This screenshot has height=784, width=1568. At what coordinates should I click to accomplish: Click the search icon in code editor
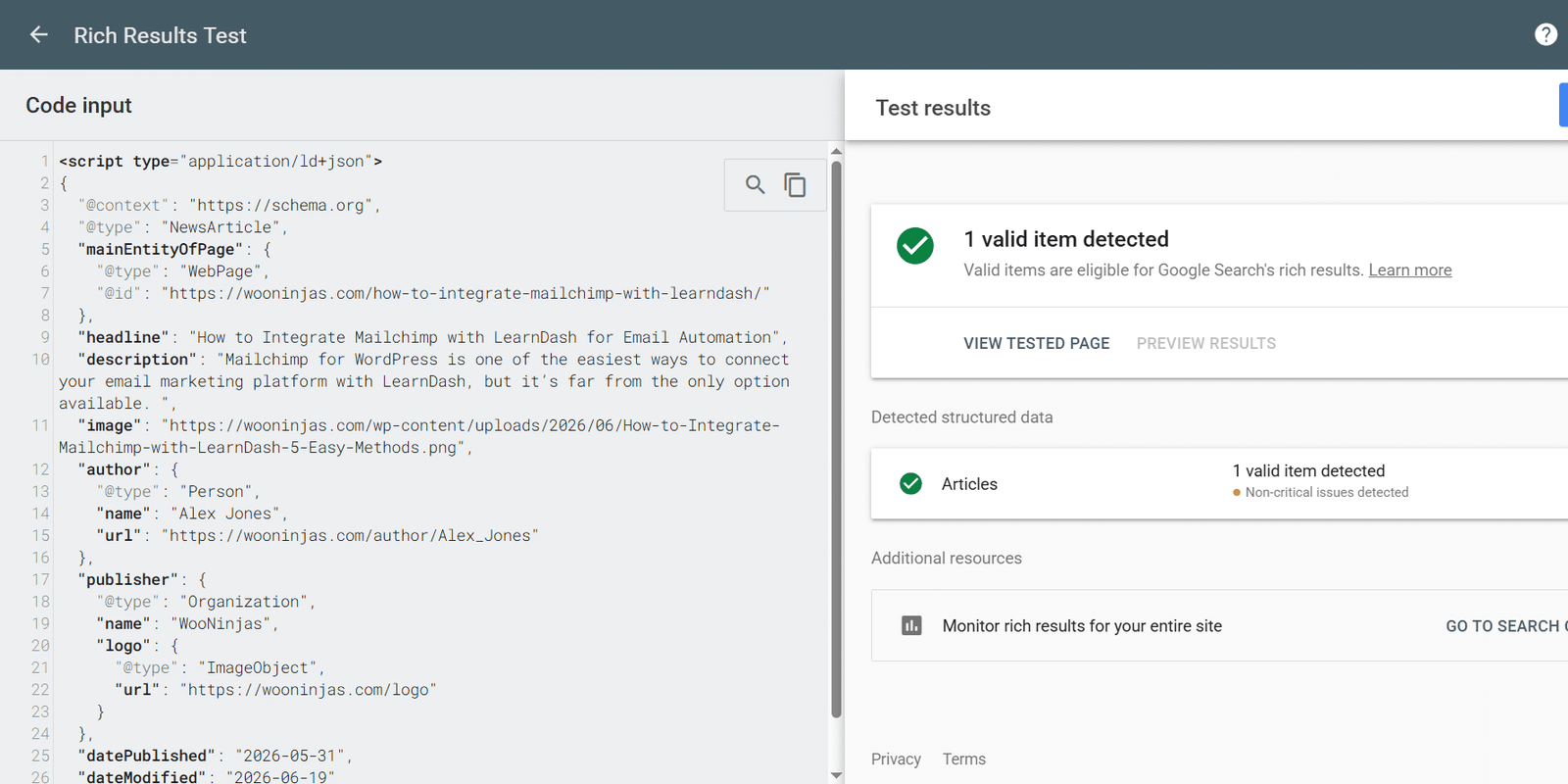tap(755, 184)
